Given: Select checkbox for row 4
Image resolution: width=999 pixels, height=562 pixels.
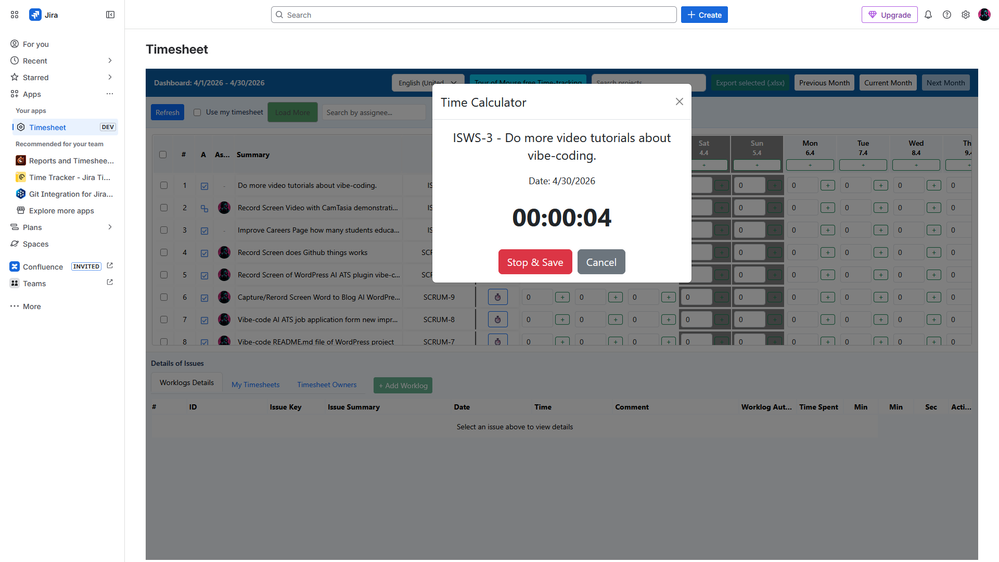Looking at the screenshot, I should click(164, 252).
